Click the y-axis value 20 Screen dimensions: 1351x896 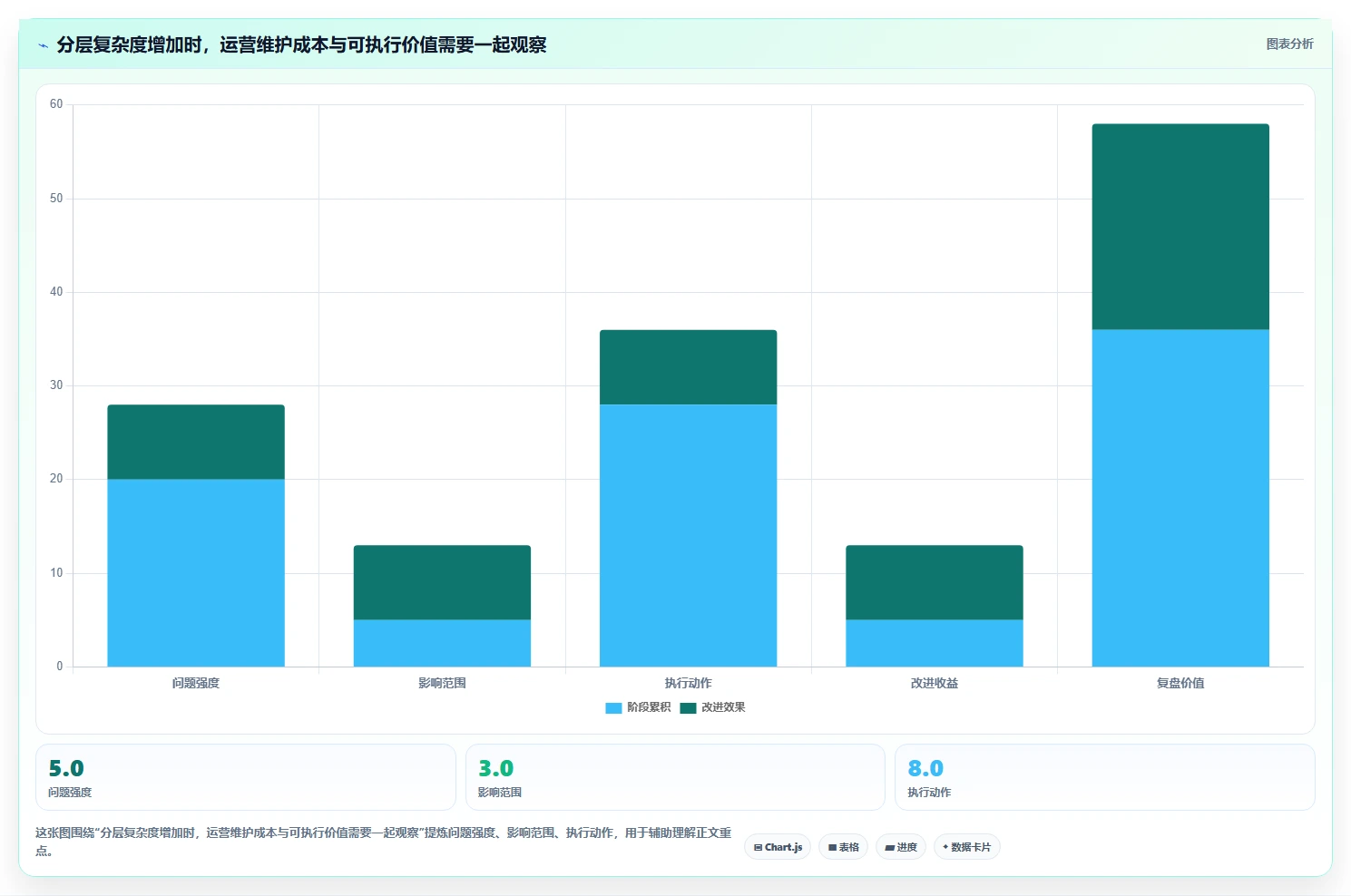[x=56, y=479]
